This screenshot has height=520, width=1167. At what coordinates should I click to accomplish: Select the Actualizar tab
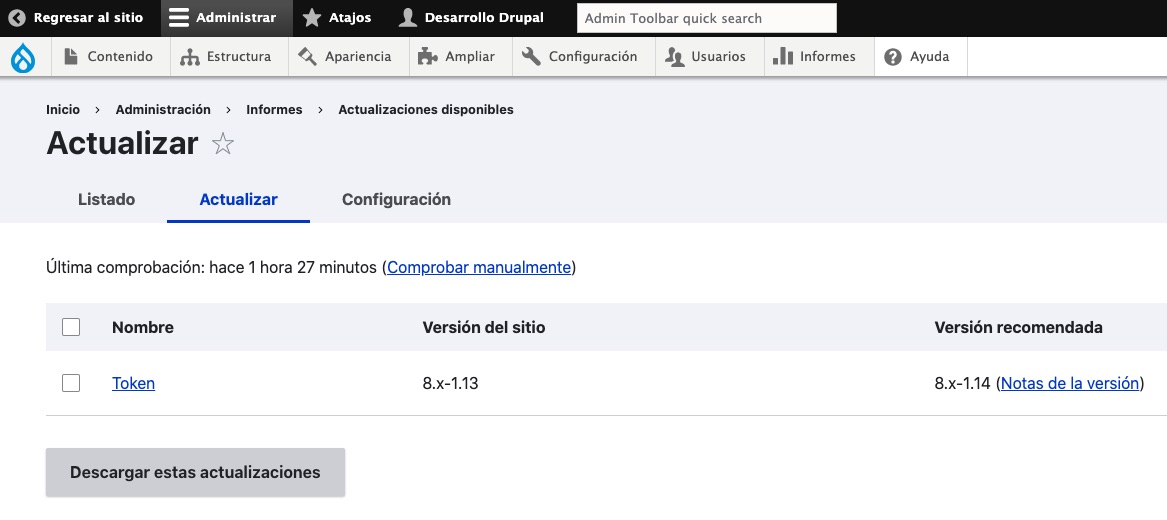[238, 199]
